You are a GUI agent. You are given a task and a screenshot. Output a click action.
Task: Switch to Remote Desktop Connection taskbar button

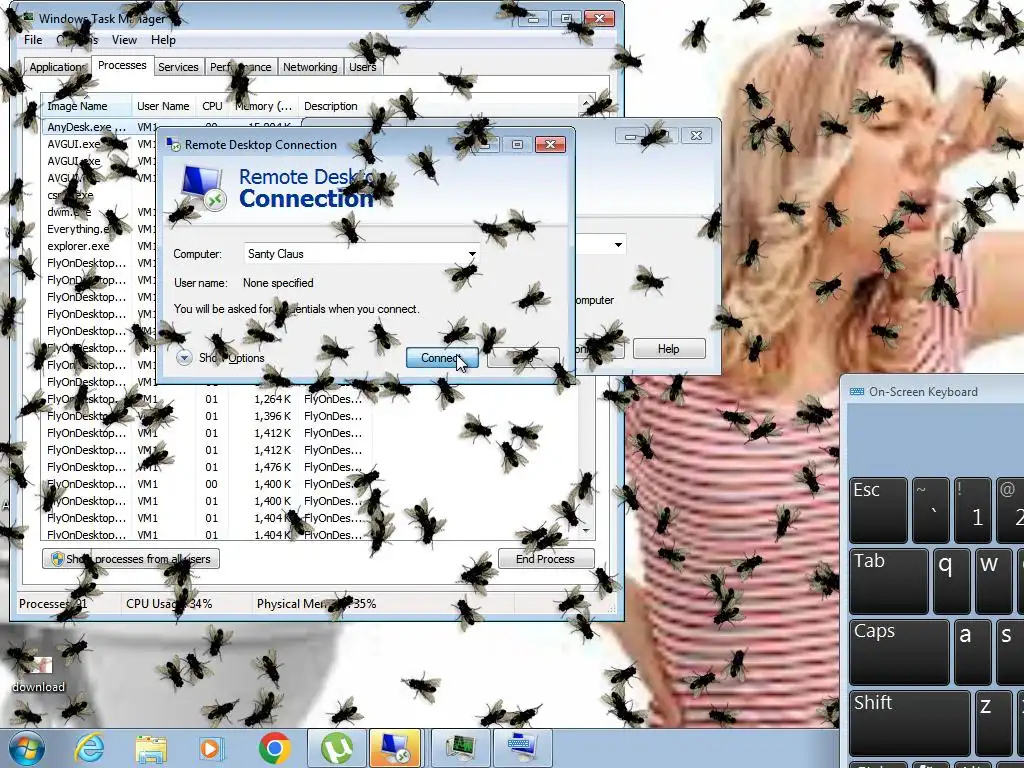(x=395, y=748)
